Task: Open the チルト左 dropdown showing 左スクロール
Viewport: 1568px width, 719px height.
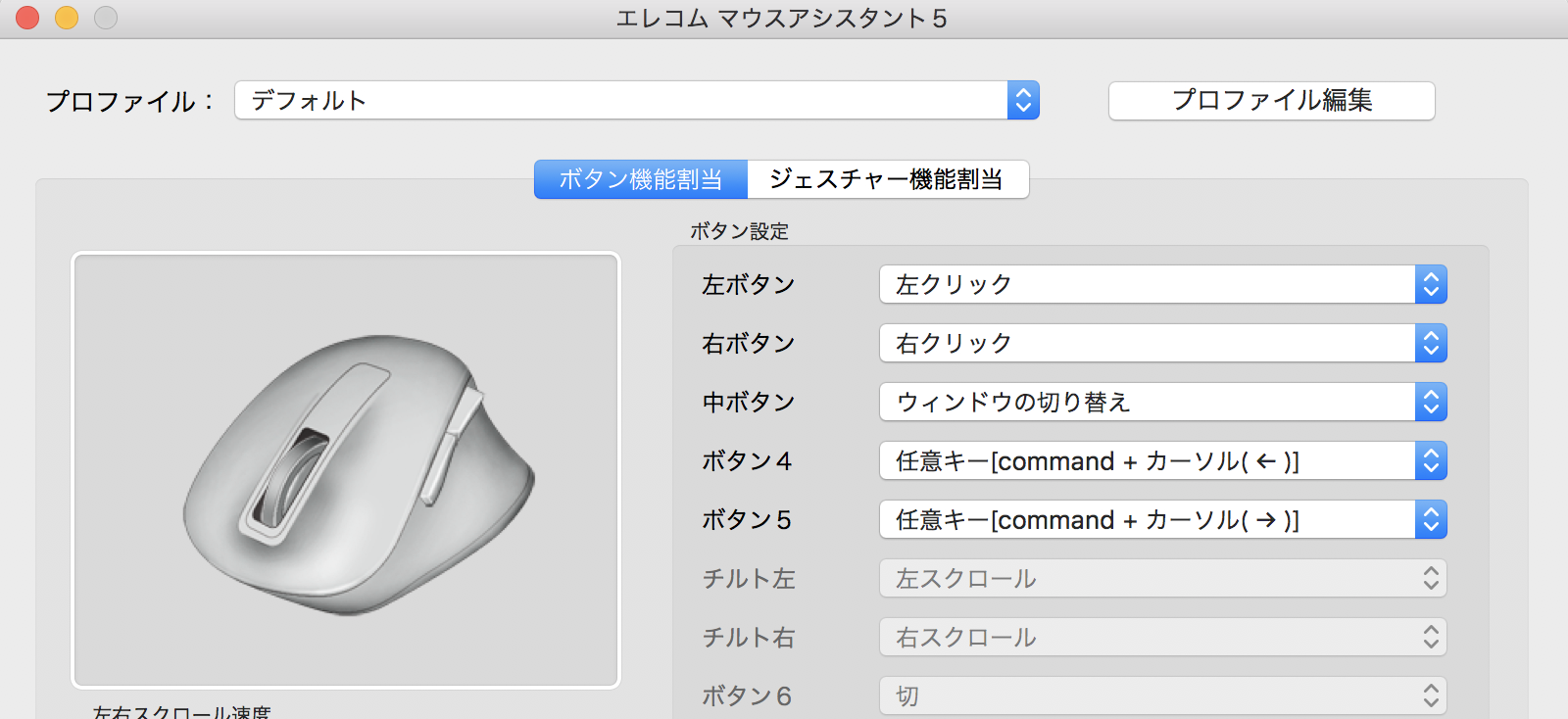Action: tap(1163, 578)
